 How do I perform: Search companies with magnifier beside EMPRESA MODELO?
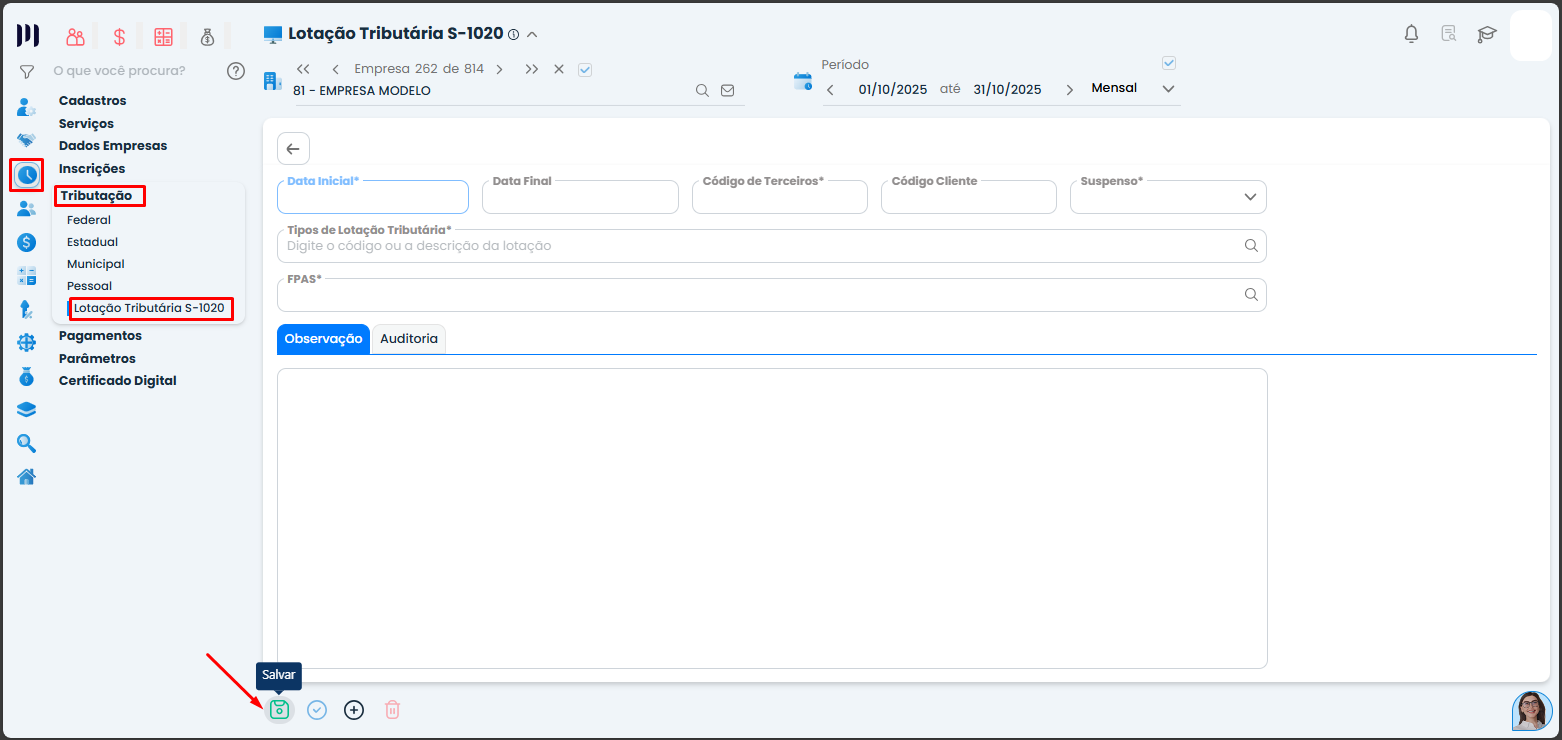[703, 90]
